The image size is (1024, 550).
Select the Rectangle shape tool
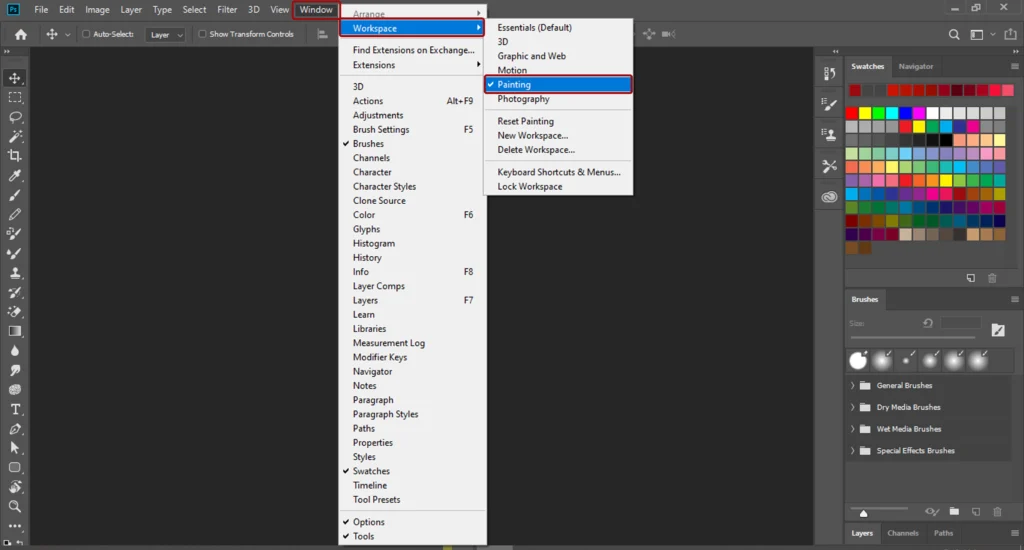[x=14, y=468]
